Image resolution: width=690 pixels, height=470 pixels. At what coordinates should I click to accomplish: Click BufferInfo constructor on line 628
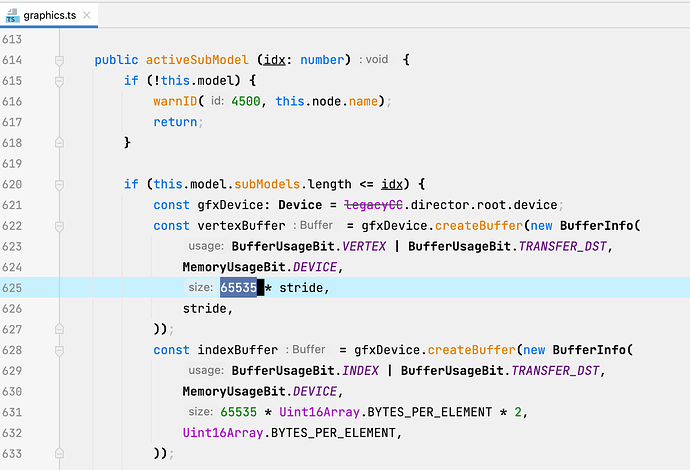(x=589, y=350)
